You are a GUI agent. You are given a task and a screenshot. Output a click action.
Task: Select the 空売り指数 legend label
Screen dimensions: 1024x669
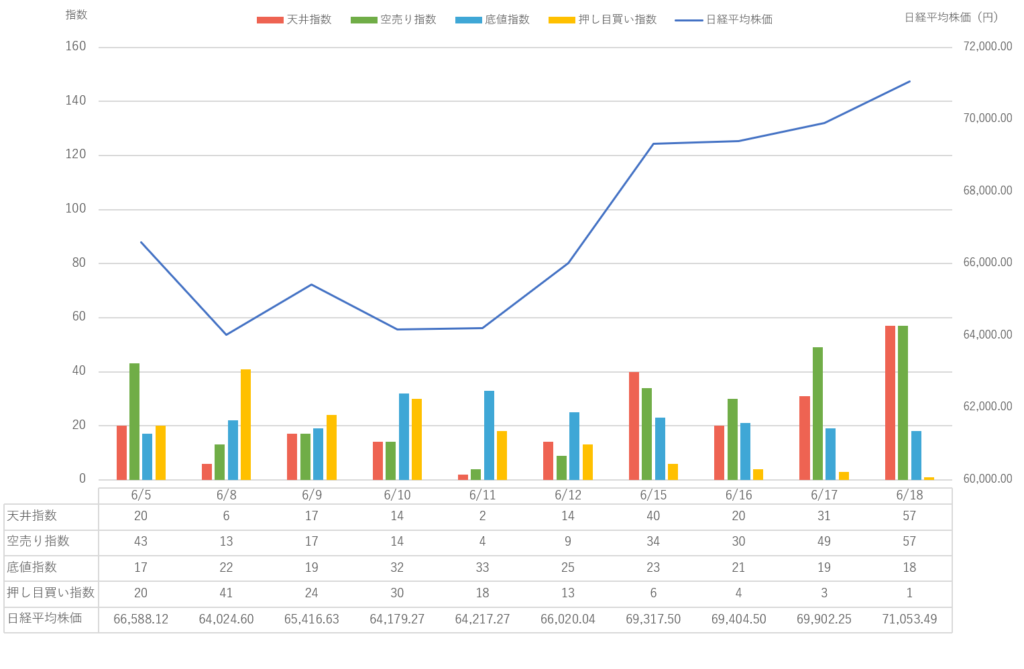click(408, 20)
